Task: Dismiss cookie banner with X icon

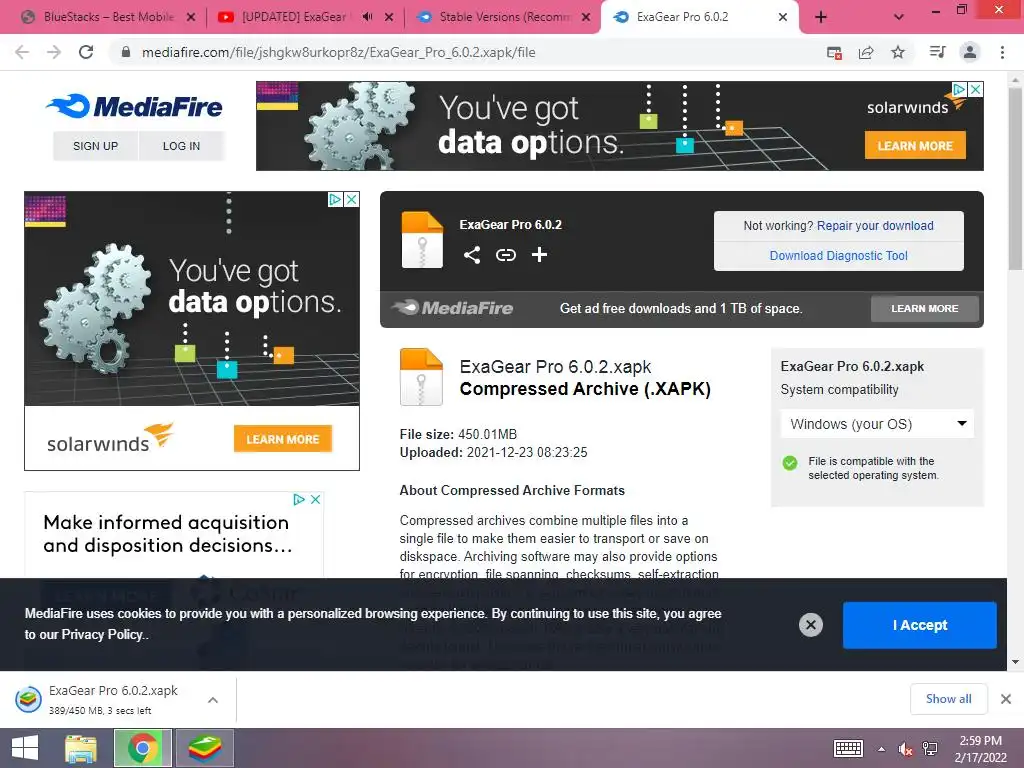Action: [x=810, y=625]
